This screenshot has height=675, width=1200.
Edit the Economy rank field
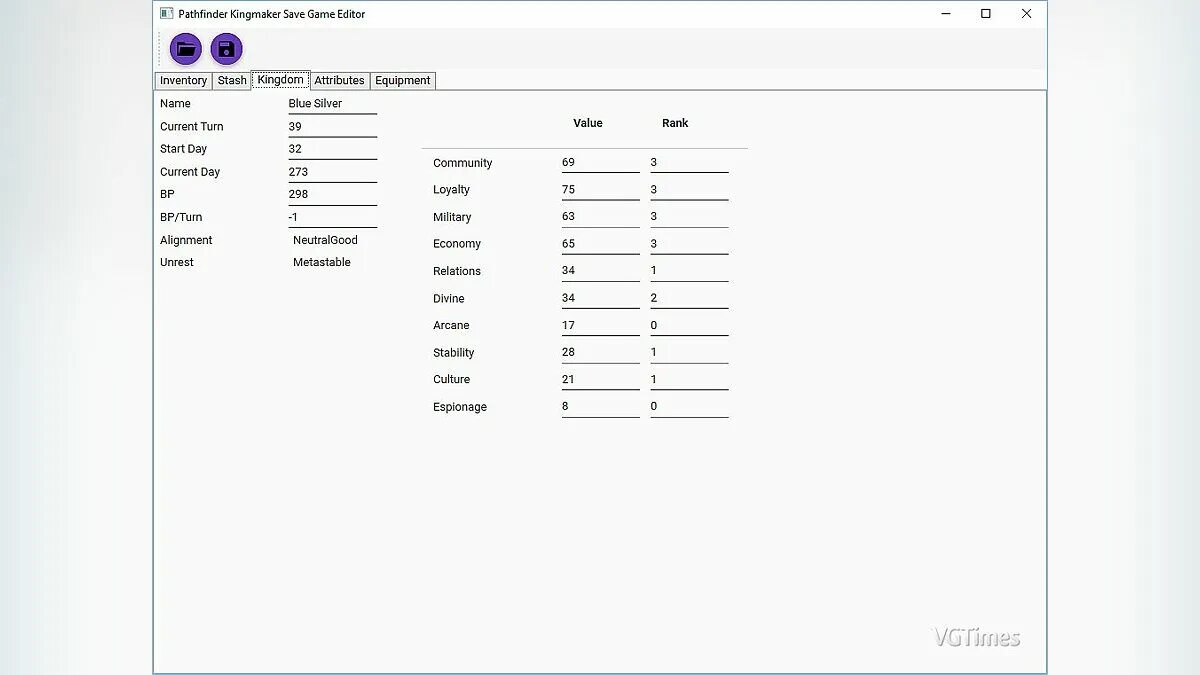[x=690, y=244]
